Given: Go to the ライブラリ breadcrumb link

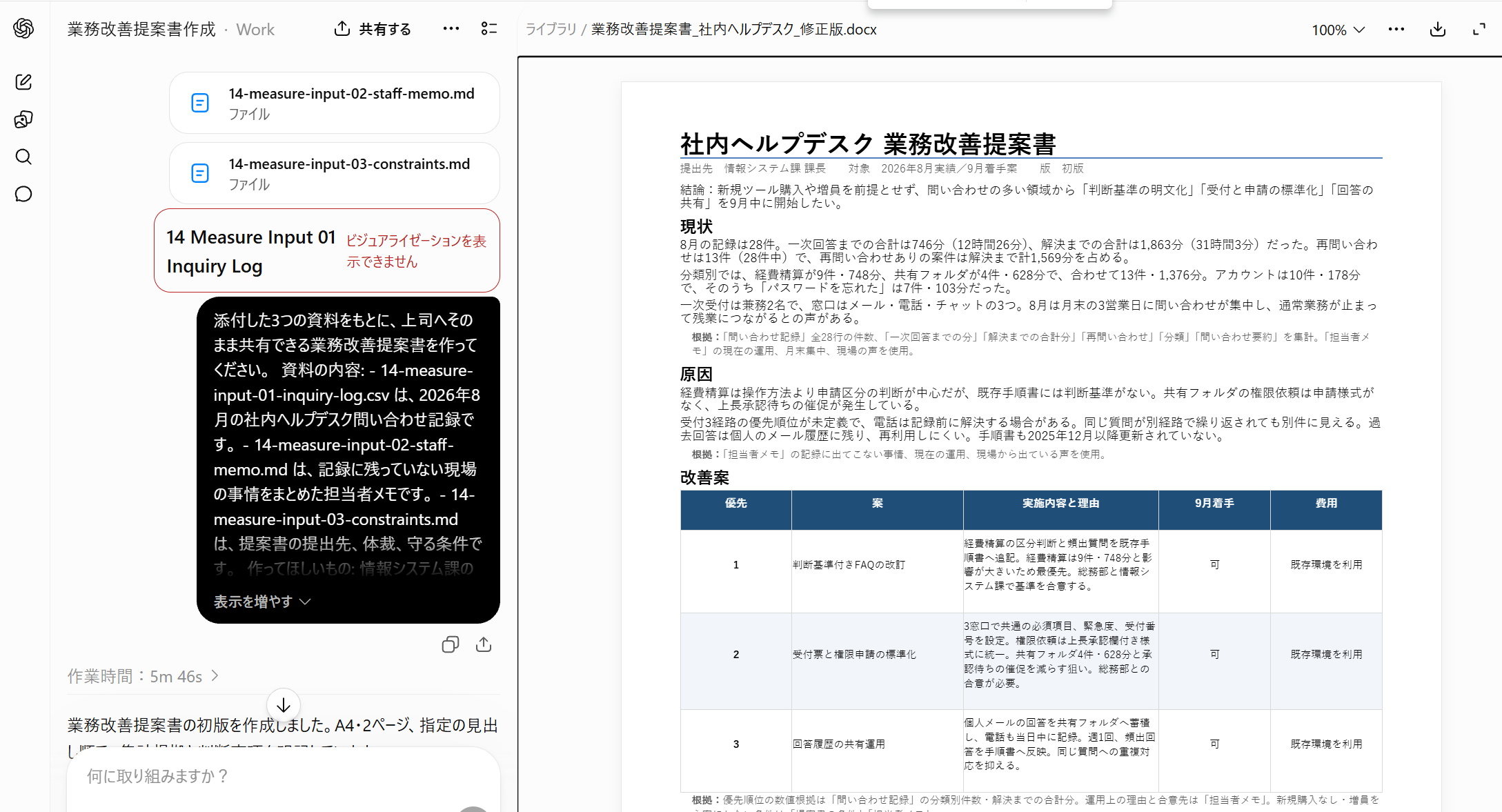Looking at the screenshot, I should point(551,30).
